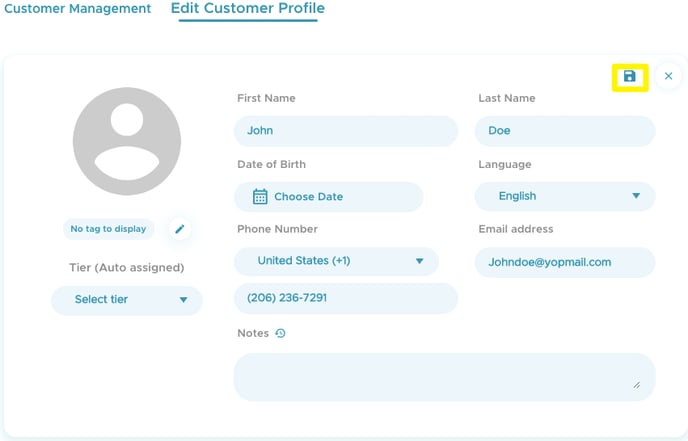Go to the Customer Management tab
The height and width of the screenshot is (441, 688).
click(78, 9)
